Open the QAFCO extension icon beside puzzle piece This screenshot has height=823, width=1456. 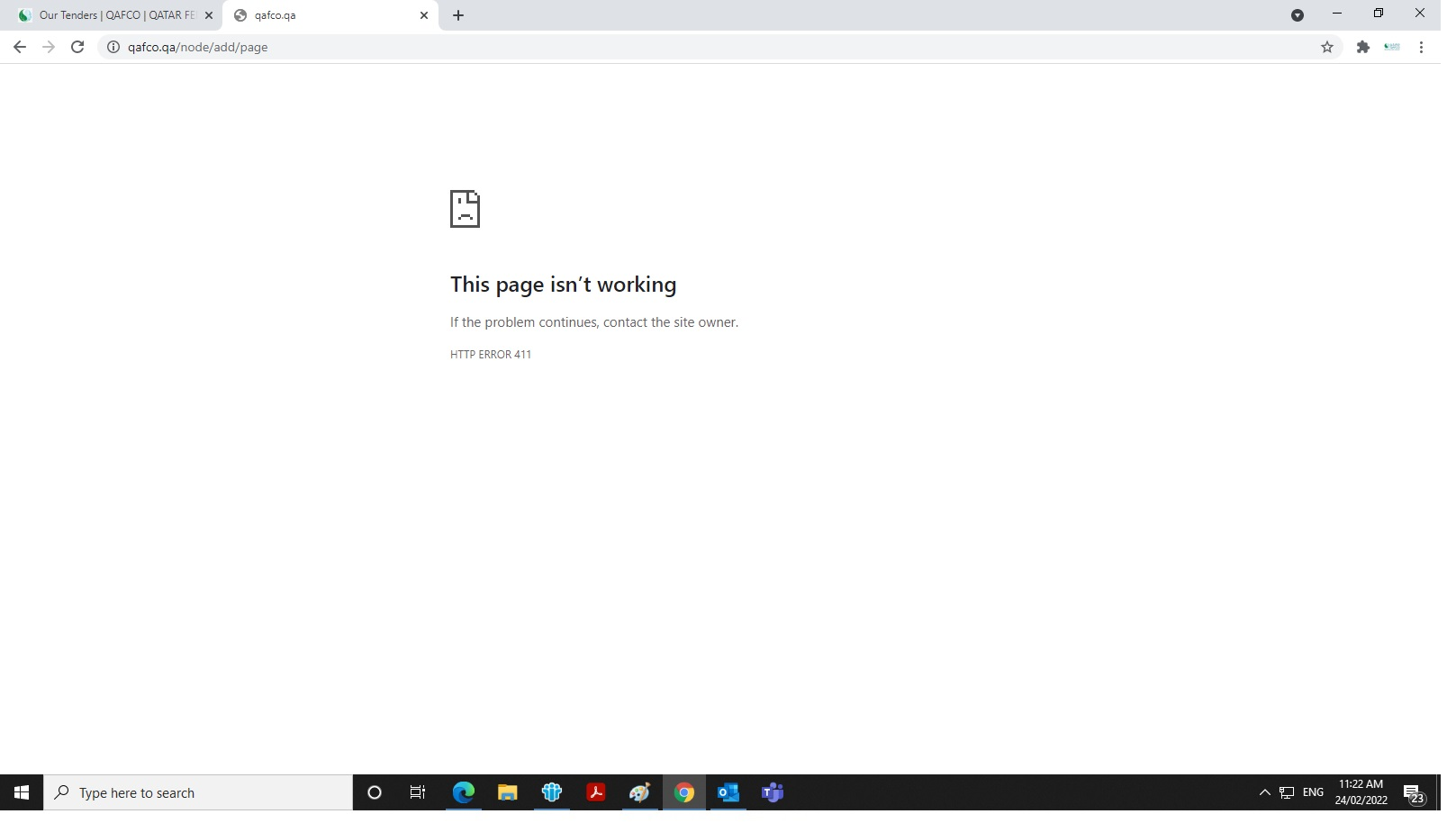[x=1392, y=47]
